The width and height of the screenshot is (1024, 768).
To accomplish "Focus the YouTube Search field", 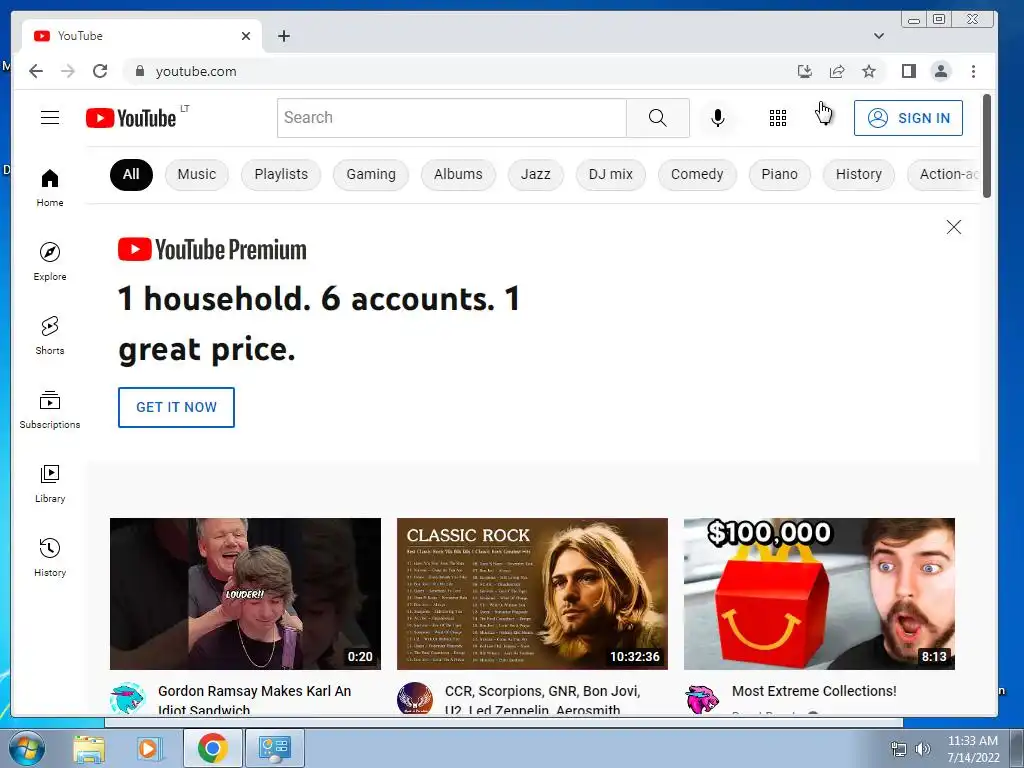I will point(452,118).
